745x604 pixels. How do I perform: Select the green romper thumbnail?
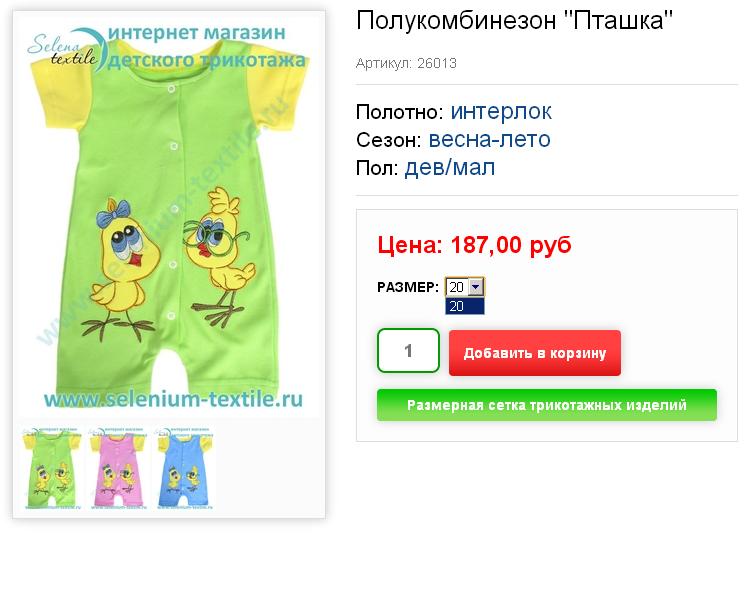(52, 468)
